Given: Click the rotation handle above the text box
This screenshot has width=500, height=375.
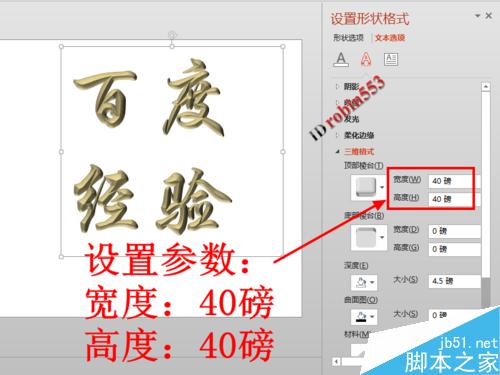Looking at the screenshot, I should click(172, 34).
